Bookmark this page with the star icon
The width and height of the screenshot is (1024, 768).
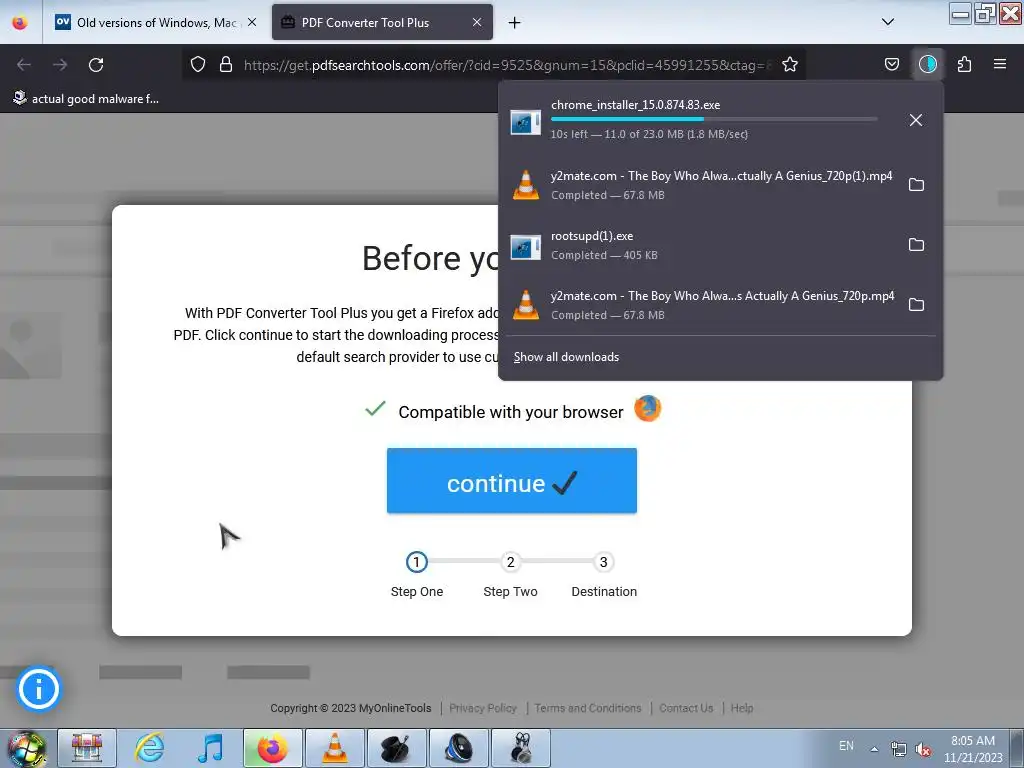[790, 64]
